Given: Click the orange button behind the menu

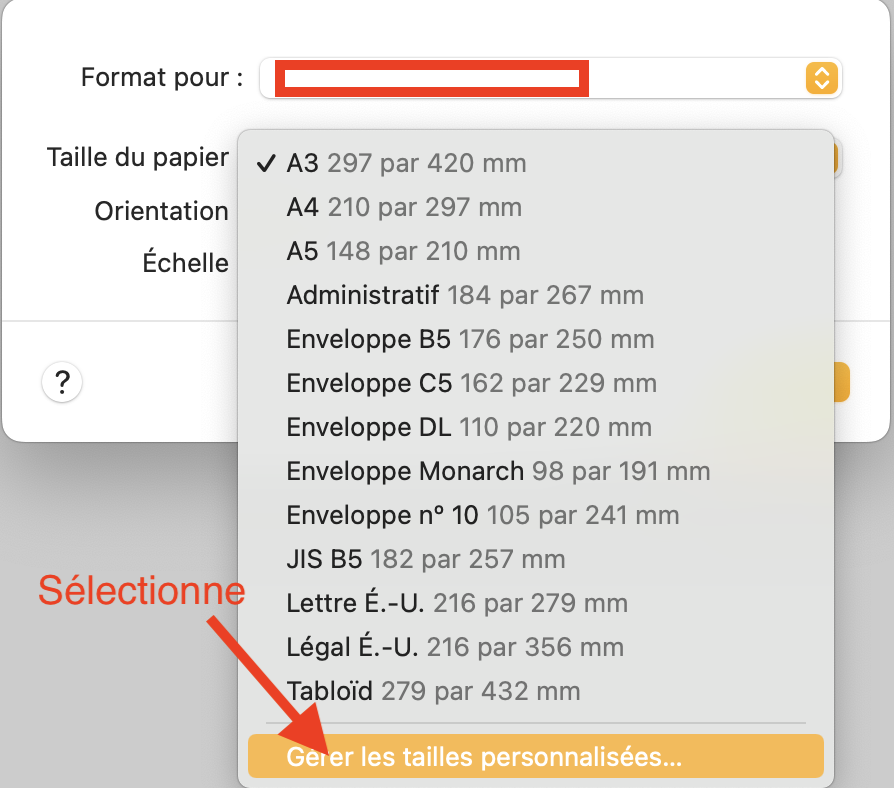Looking at the screenshot, I should coord(840,382).
